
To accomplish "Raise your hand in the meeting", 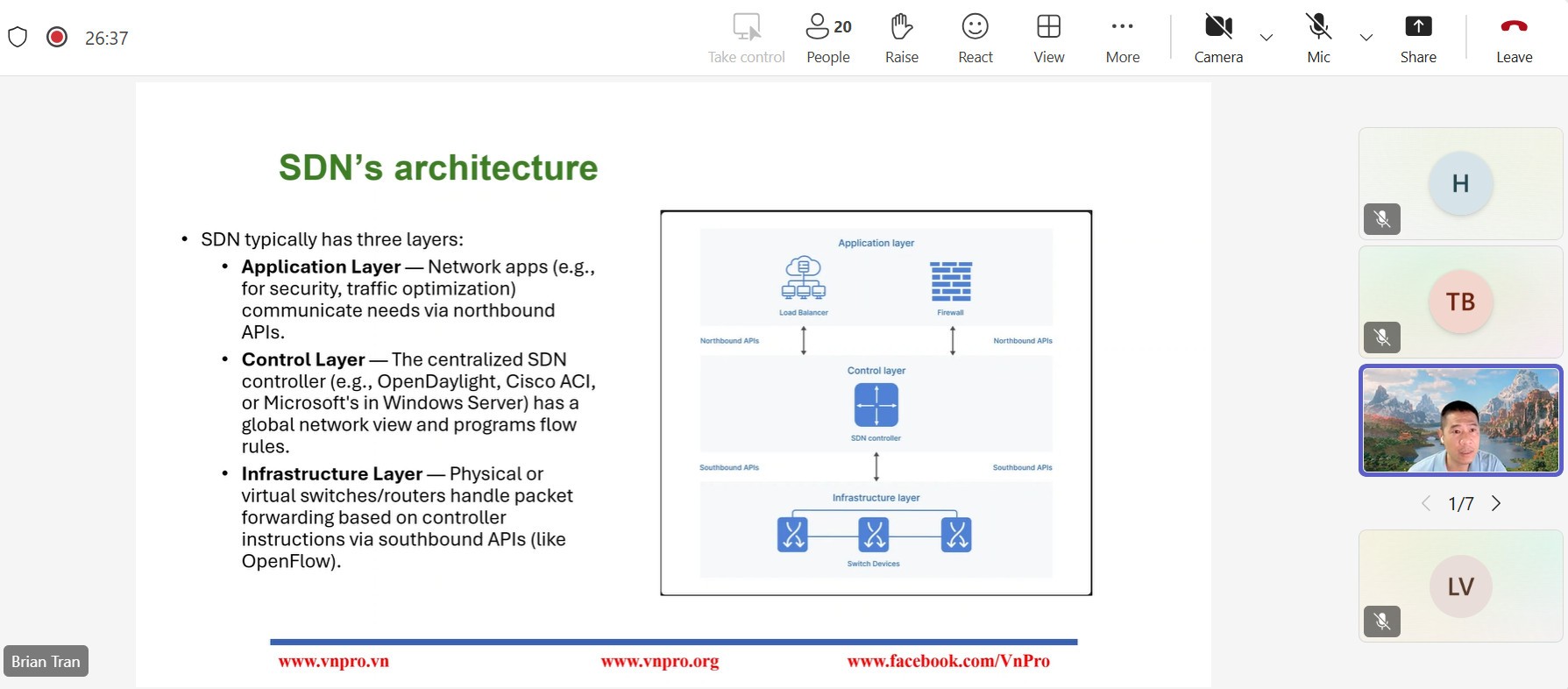I will (x=901, y=38).
